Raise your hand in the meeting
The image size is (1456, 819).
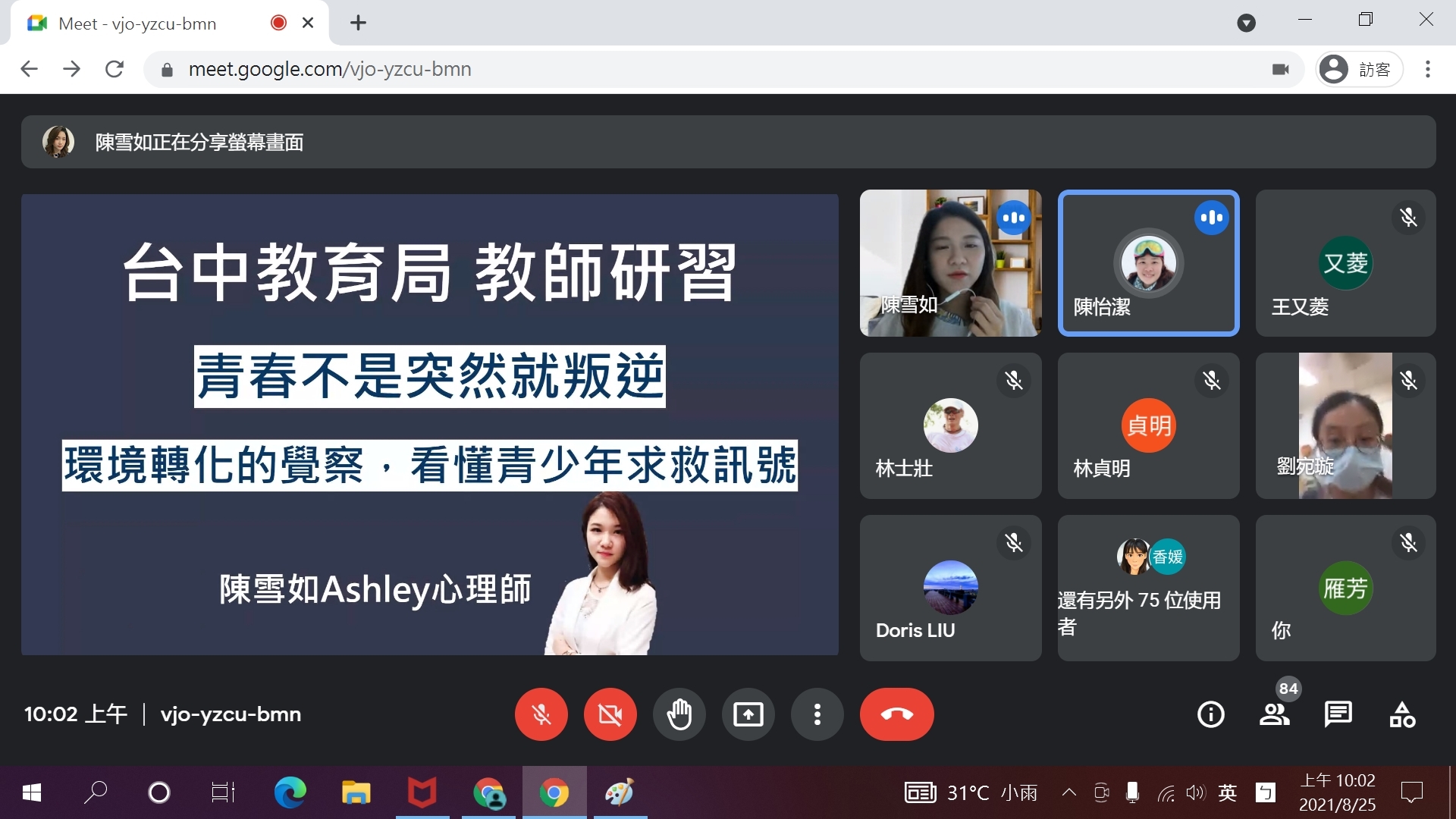click(679, 714)
